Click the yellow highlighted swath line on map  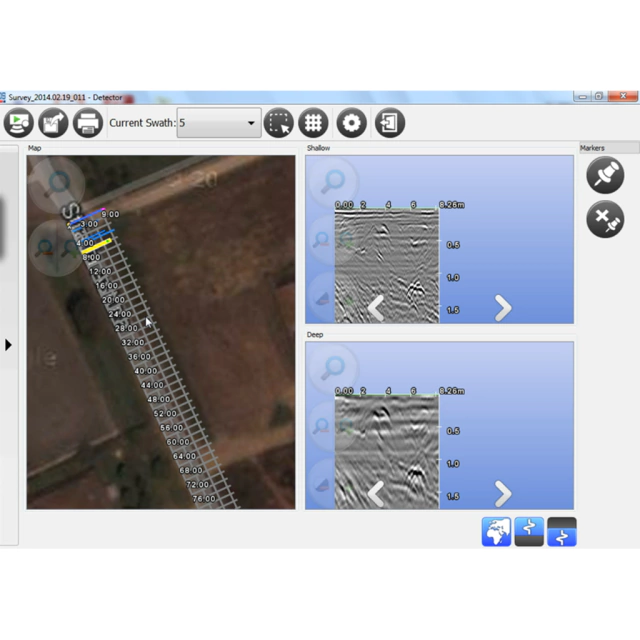pyautogui.click(x=93, y=245)
